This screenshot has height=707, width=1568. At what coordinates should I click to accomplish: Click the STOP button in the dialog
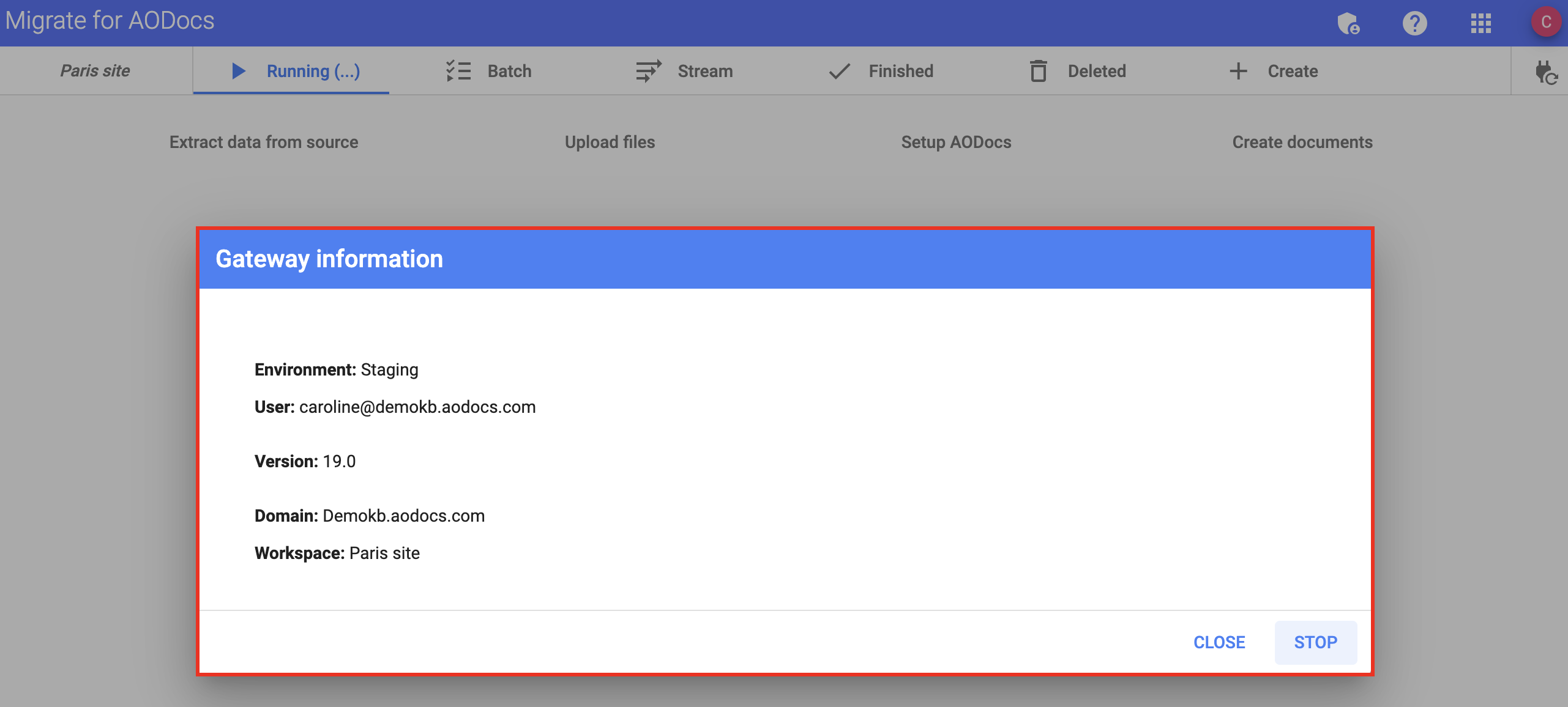(1316, 642)
